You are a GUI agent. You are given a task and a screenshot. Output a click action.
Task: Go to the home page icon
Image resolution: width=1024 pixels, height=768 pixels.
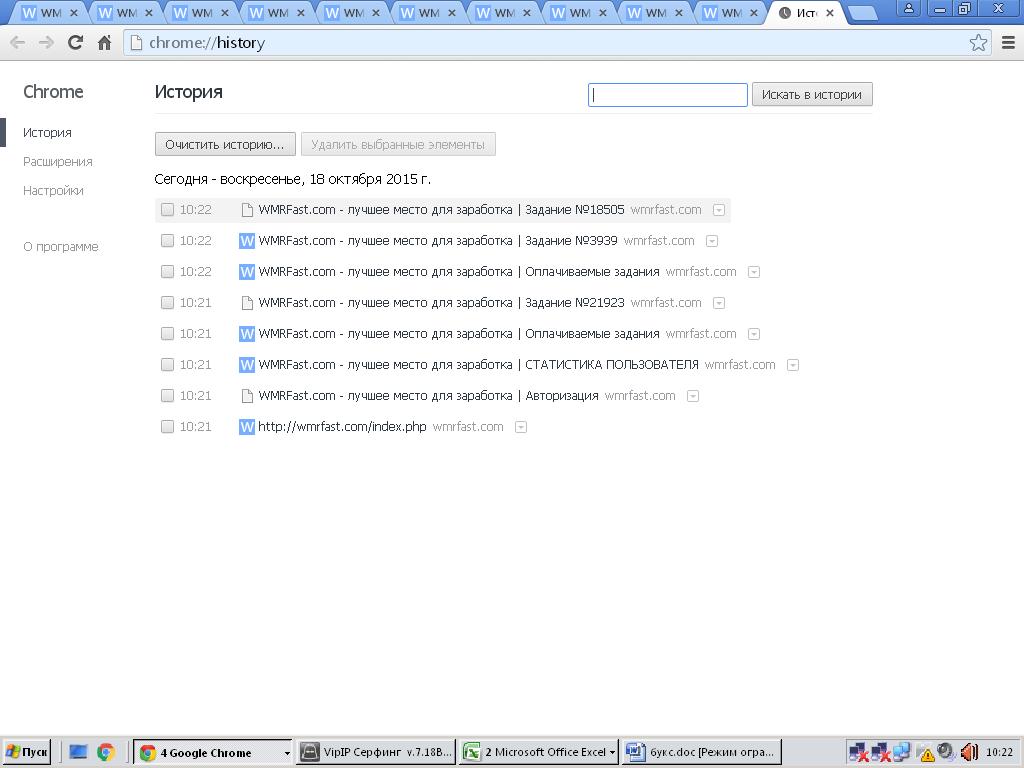click(x=104, y=43)
